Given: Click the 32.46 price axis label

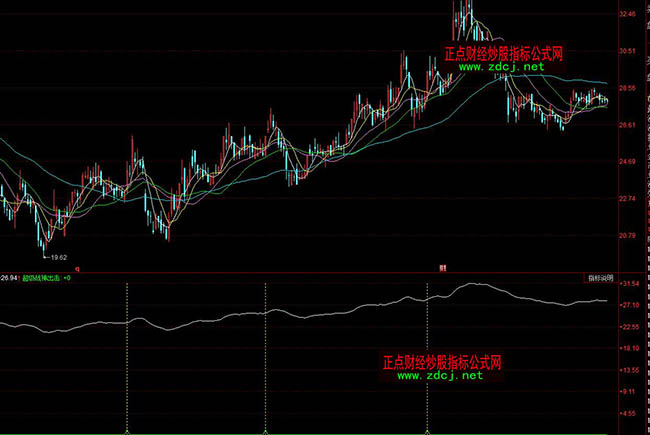Looking at the screenshot, I should 628,15.
